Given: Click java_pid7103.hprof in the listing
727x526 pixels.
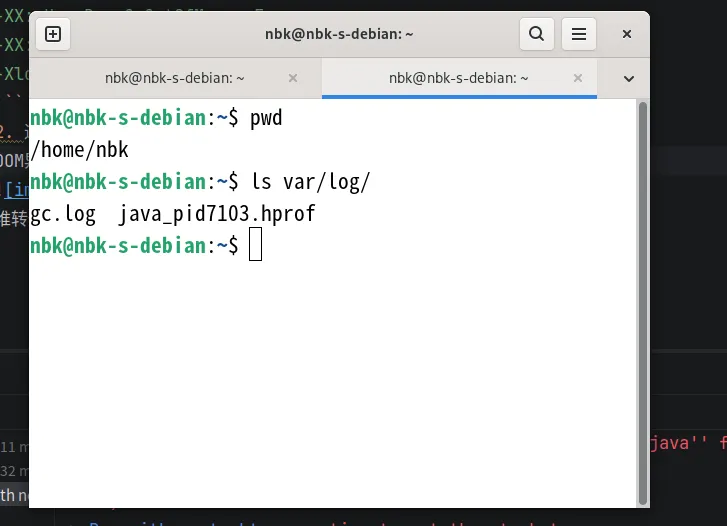Looking at the screenshot, I should click(x=217, y=213).
